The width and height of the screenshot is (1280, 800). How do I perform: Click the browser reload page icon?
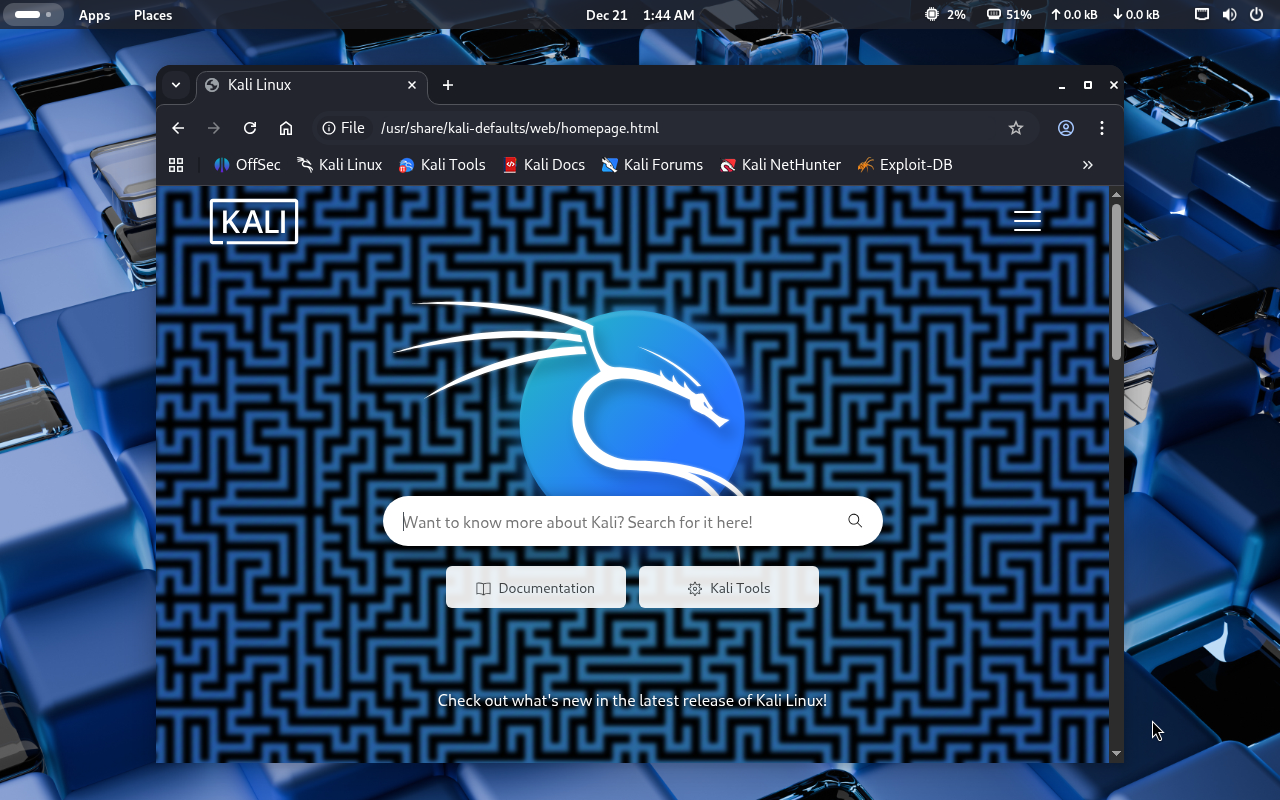click(x=250, y=128)
